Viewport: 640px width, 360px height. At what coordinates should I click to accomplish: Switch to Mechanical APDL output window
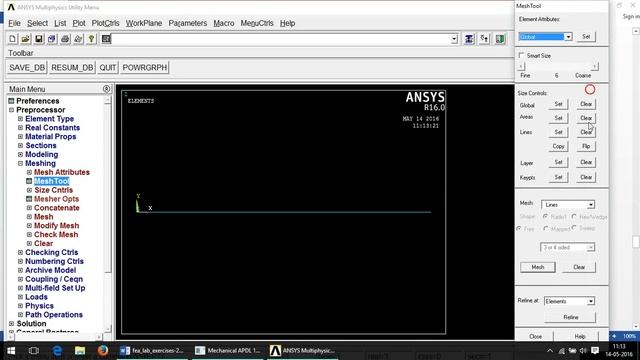tap(228, 351)
